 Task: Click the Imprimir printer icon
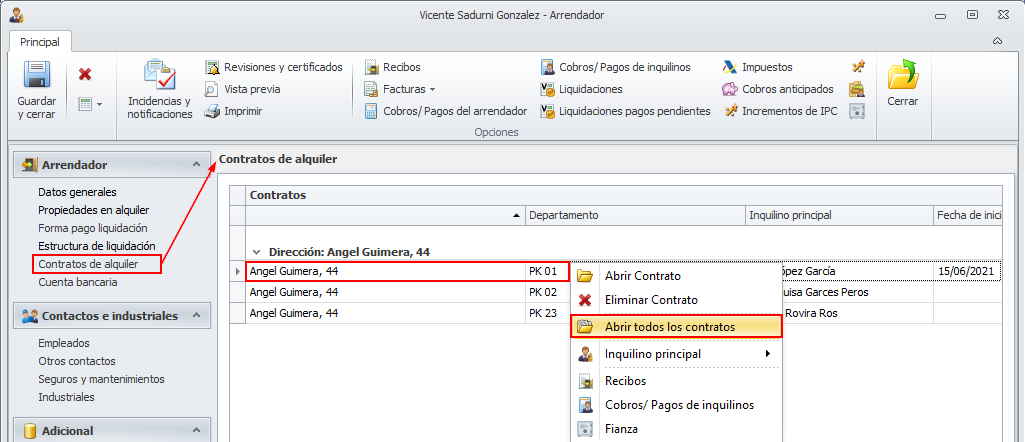(x=212, y=111)
